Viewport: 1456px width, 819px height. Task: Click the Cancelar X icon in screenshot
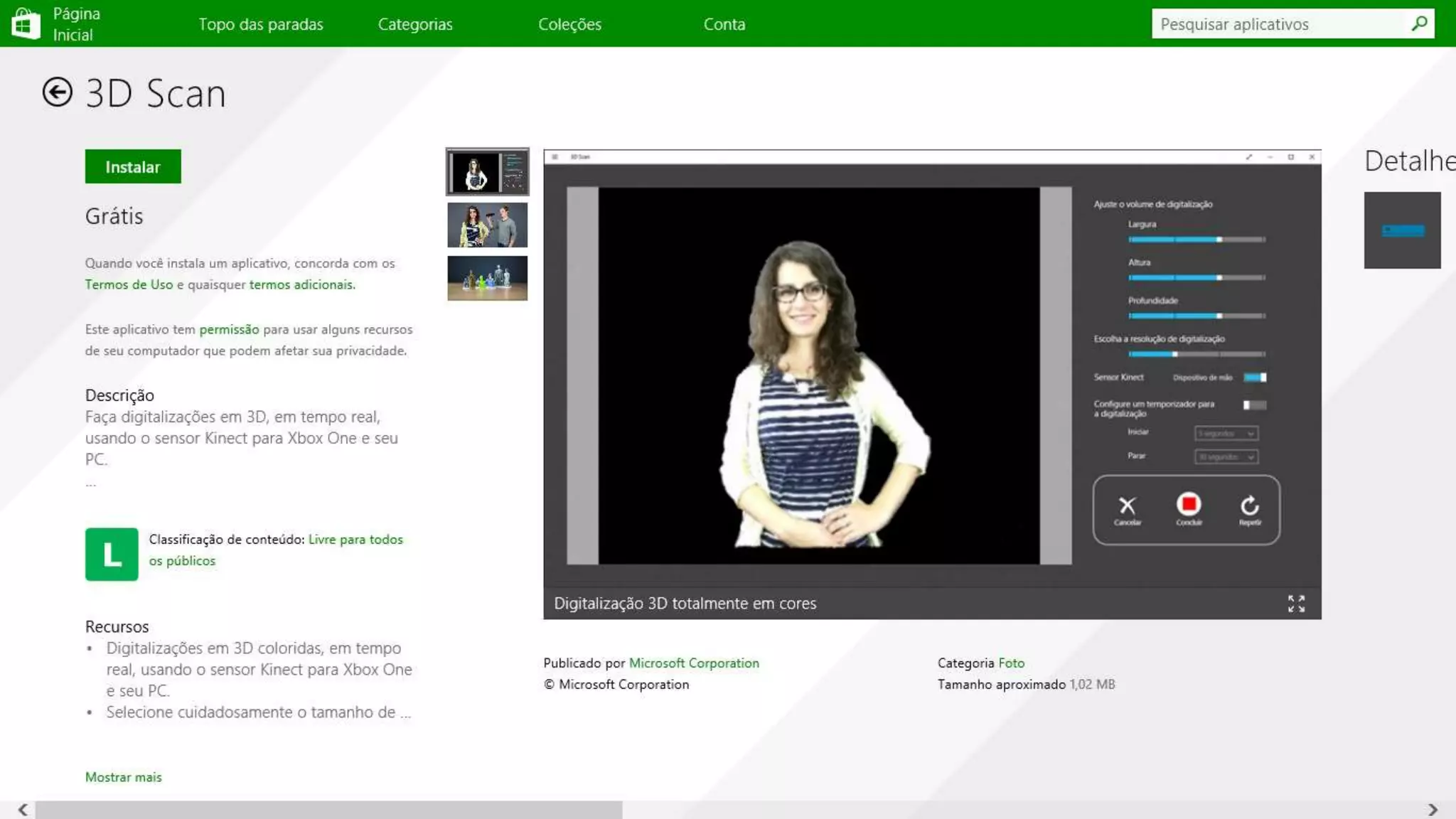(x=1127, y=505)
